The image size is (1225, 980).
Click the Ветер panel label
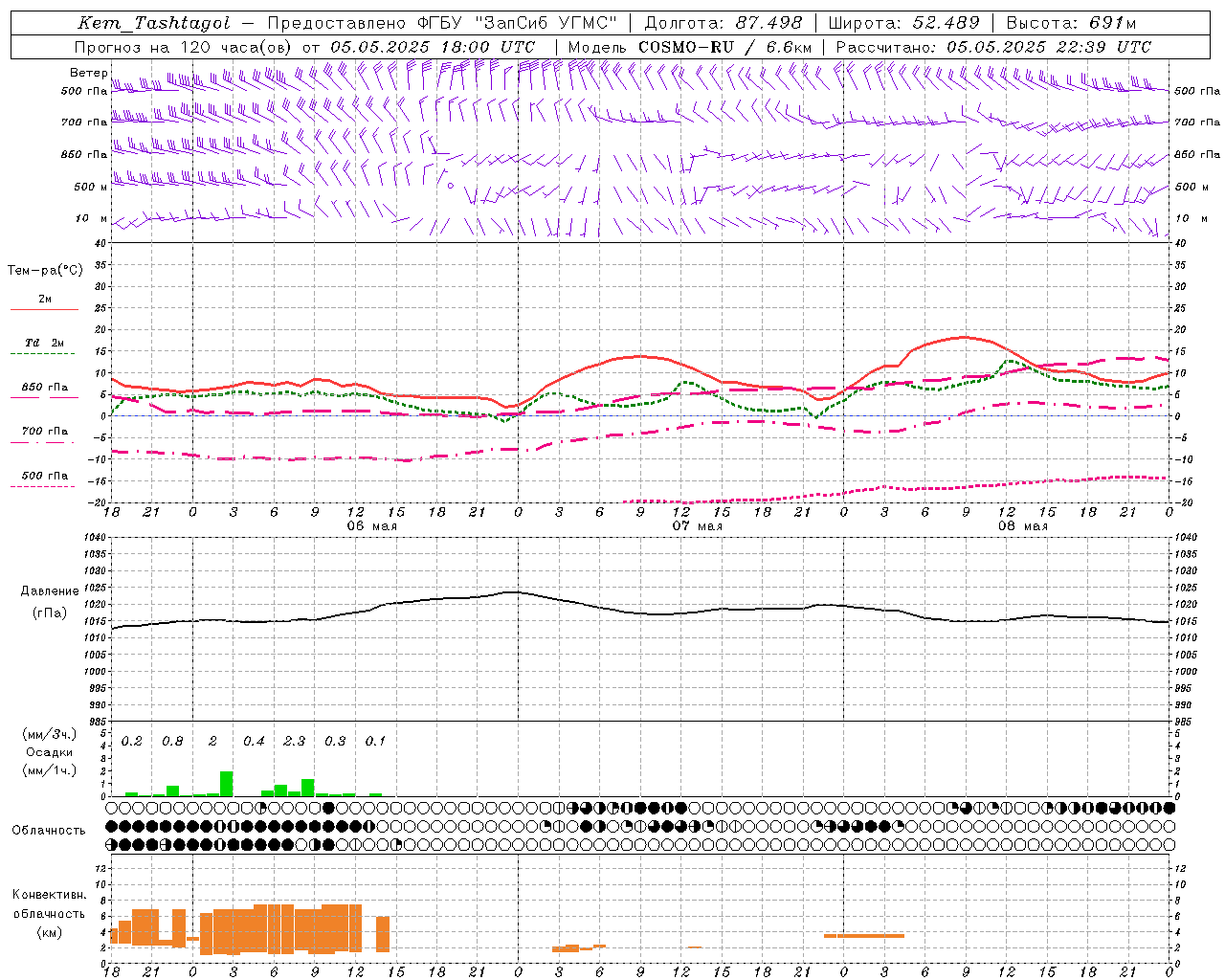tap(89, 73)
